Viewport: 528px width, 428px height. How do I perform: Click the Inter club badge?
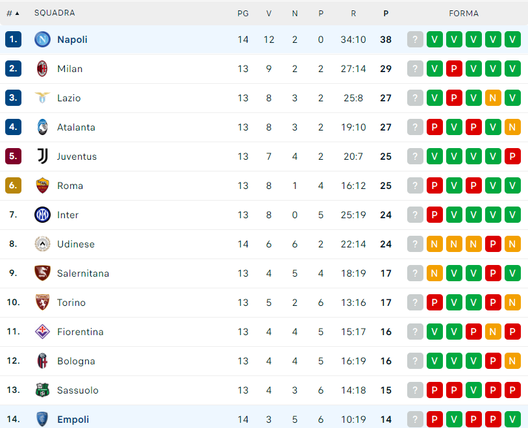[x=42, y=215]
